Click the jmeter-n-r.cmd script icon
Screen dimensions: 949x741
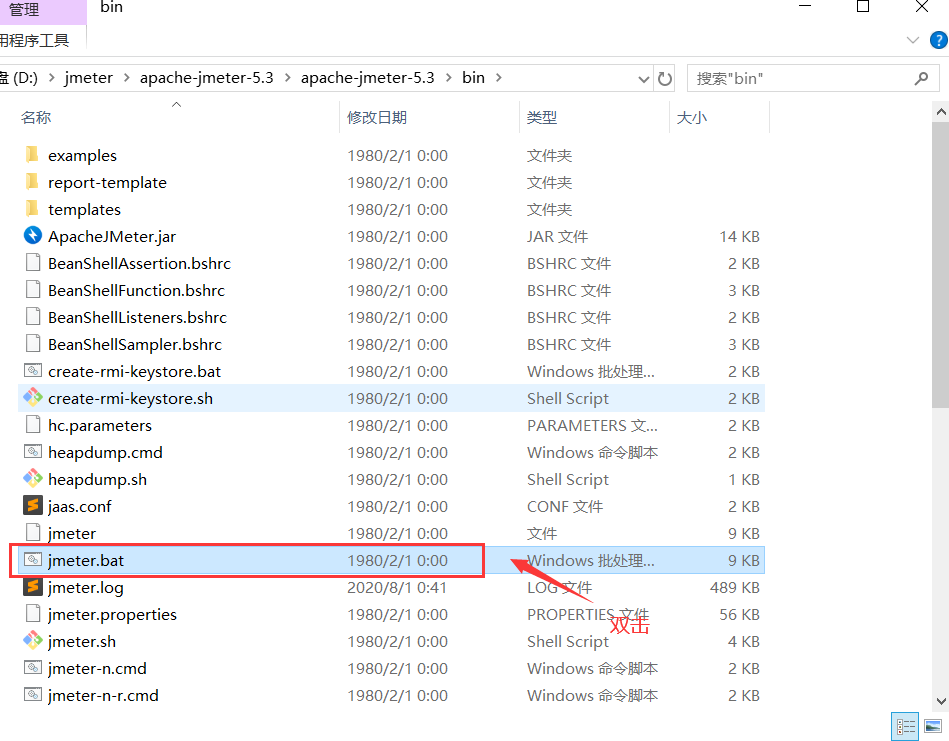point(33,695)
